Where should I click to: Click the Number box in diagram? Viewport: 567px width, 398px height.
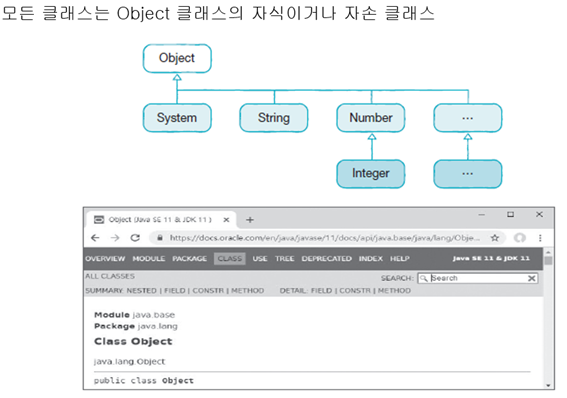[371, 118]
